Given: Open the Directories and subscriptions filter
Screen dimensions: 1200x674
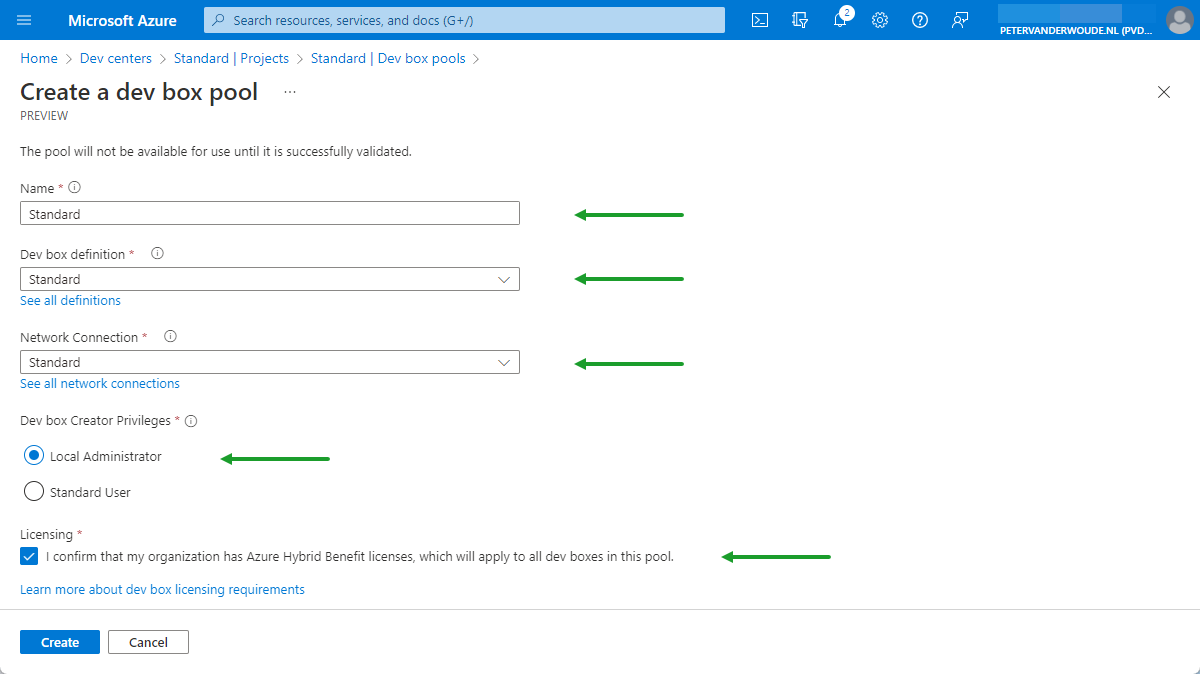Looking at the screenshot, I should click(800, 20).
